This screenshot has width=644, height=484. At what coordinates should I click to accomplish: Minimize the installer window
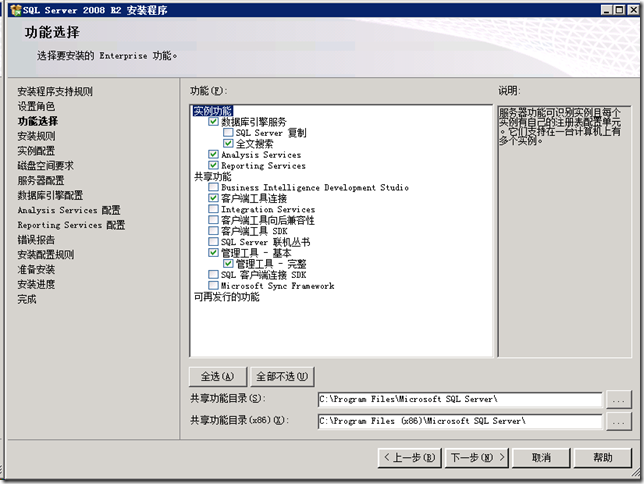[606, 10]
